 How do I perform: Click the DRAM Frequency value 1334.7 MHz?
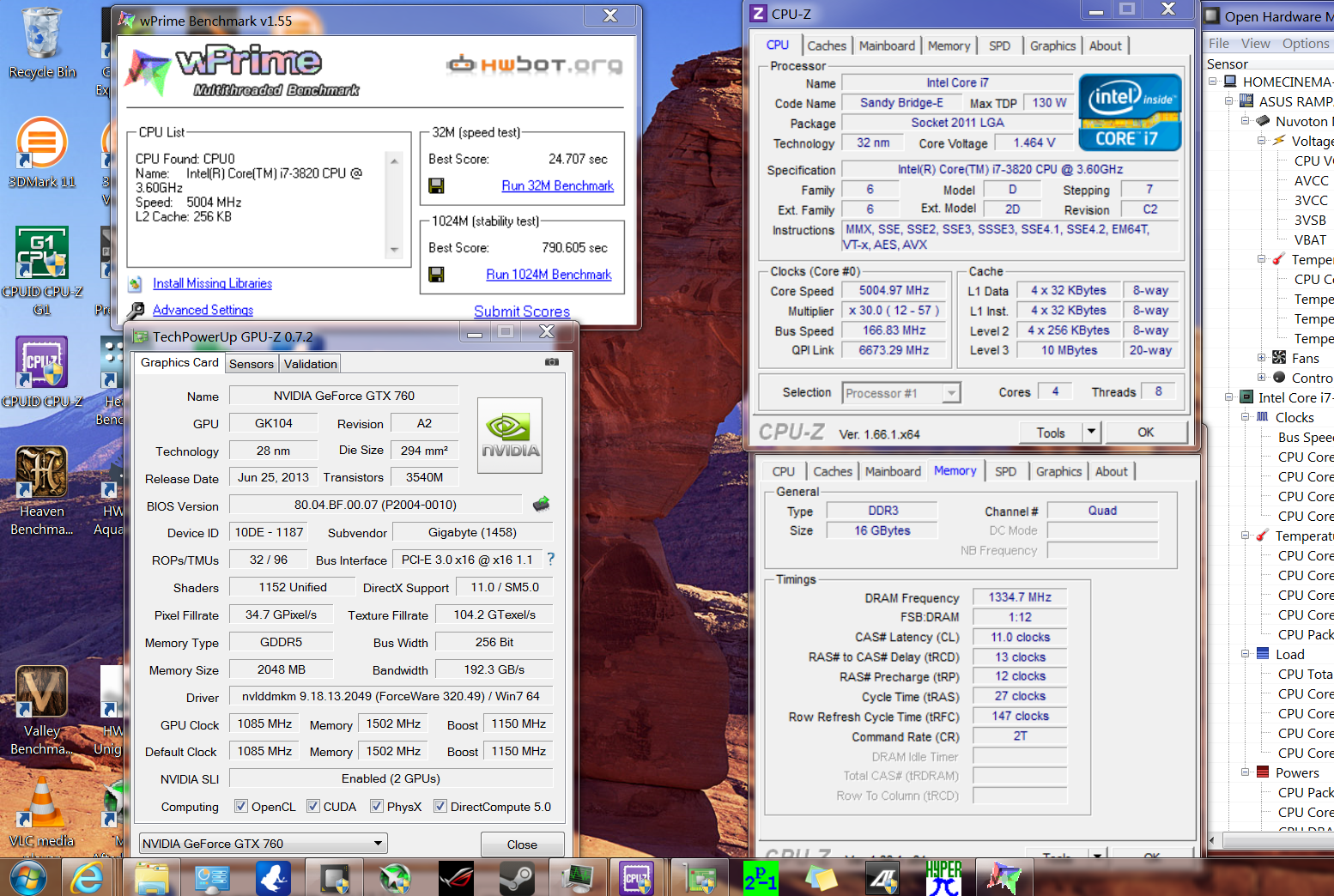[1020, 597]
